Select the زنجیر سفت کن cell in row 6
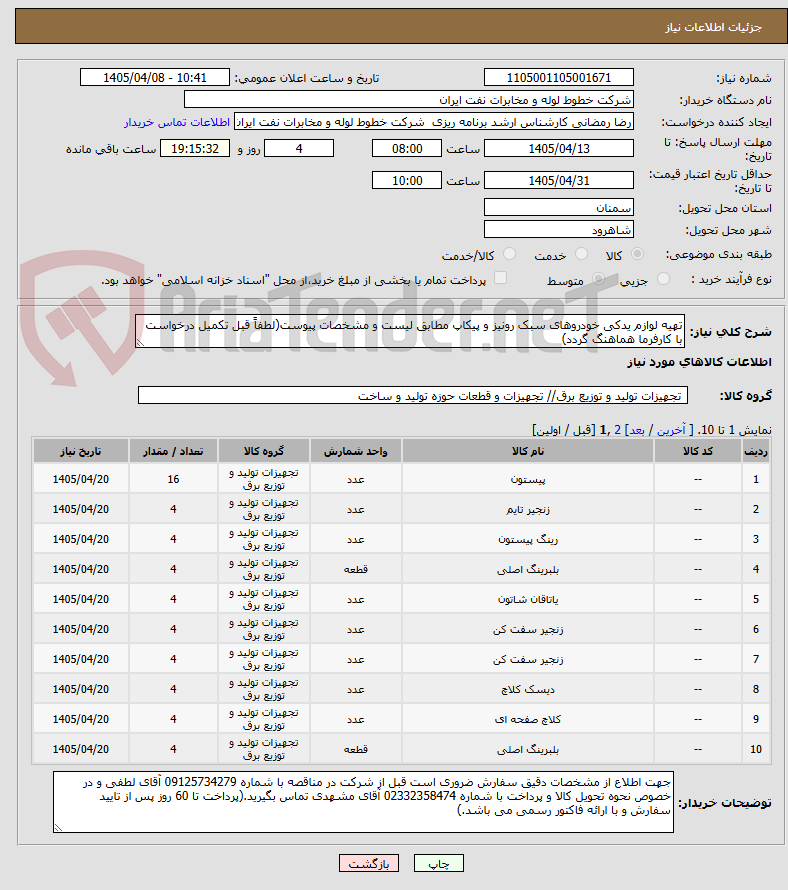The image size is (788, 890). coord(527,629)
